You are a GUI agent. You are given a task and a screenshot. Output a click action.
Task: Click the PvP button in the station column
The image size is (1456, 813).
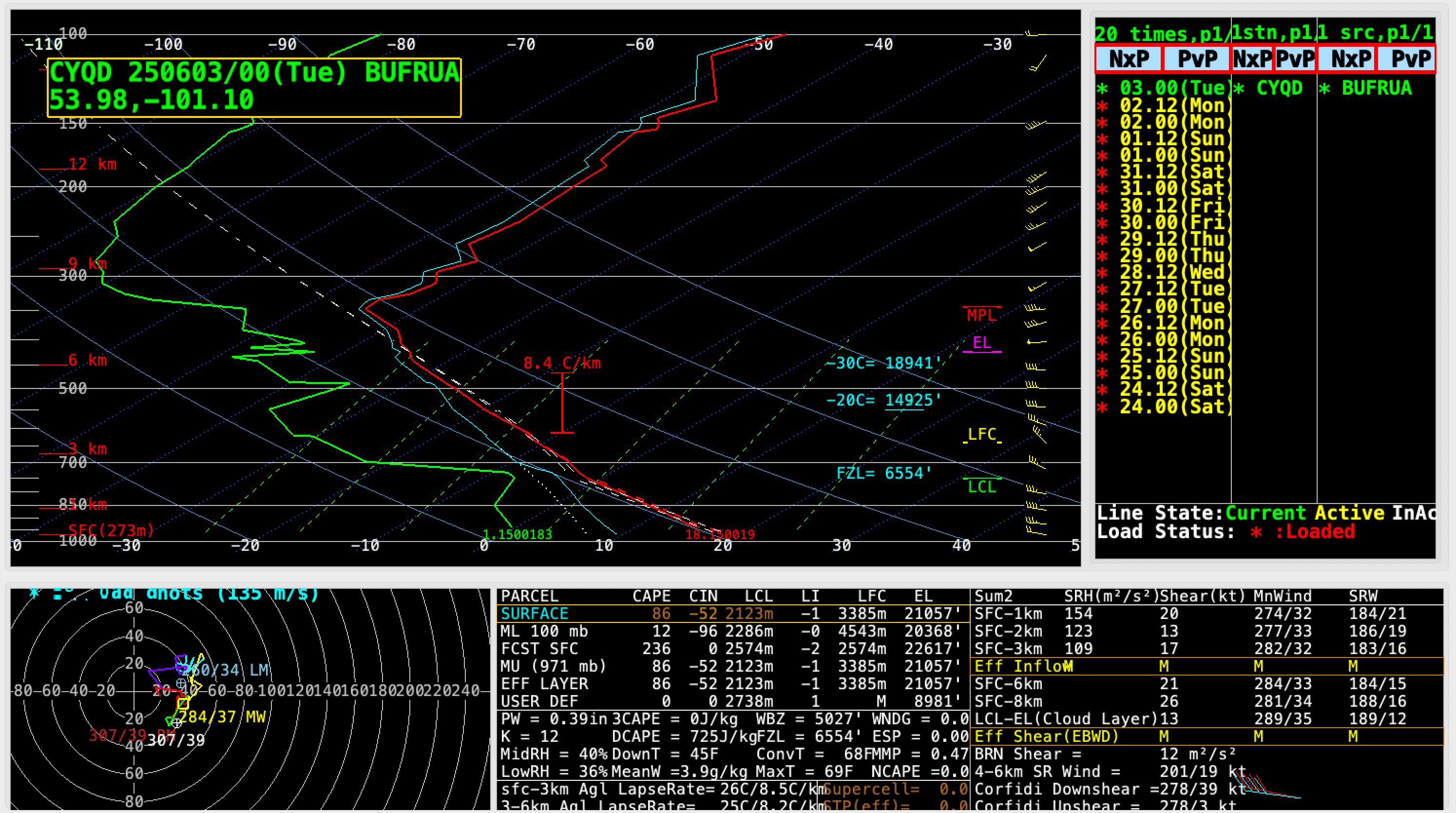coord(1295,59)
